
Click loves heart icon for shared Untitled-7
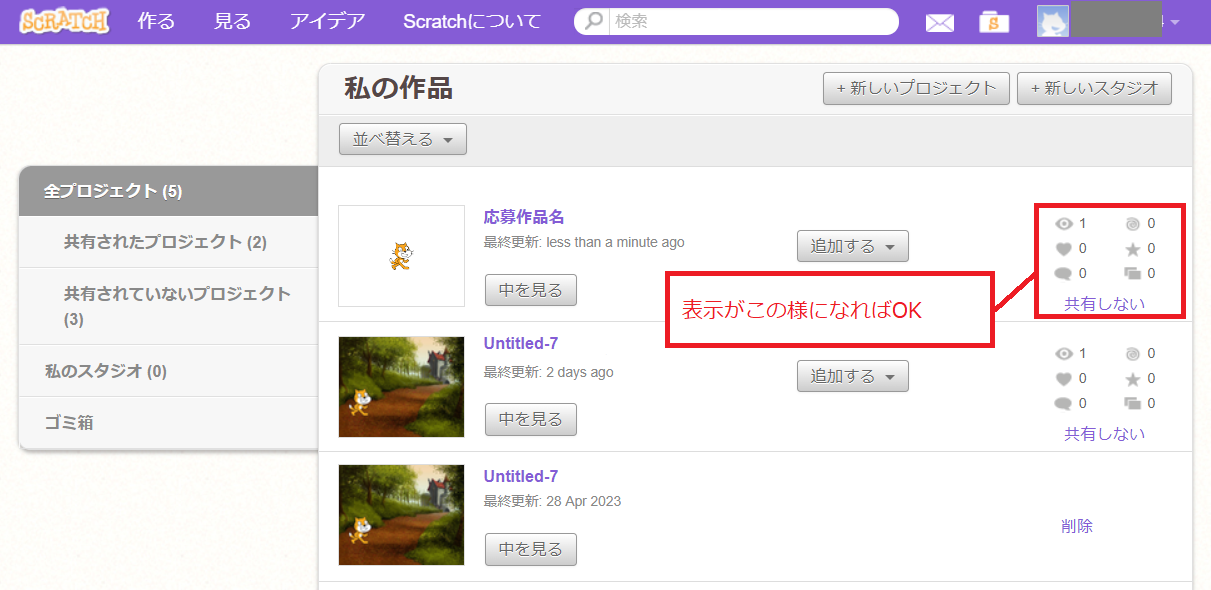click(1063, 379)
